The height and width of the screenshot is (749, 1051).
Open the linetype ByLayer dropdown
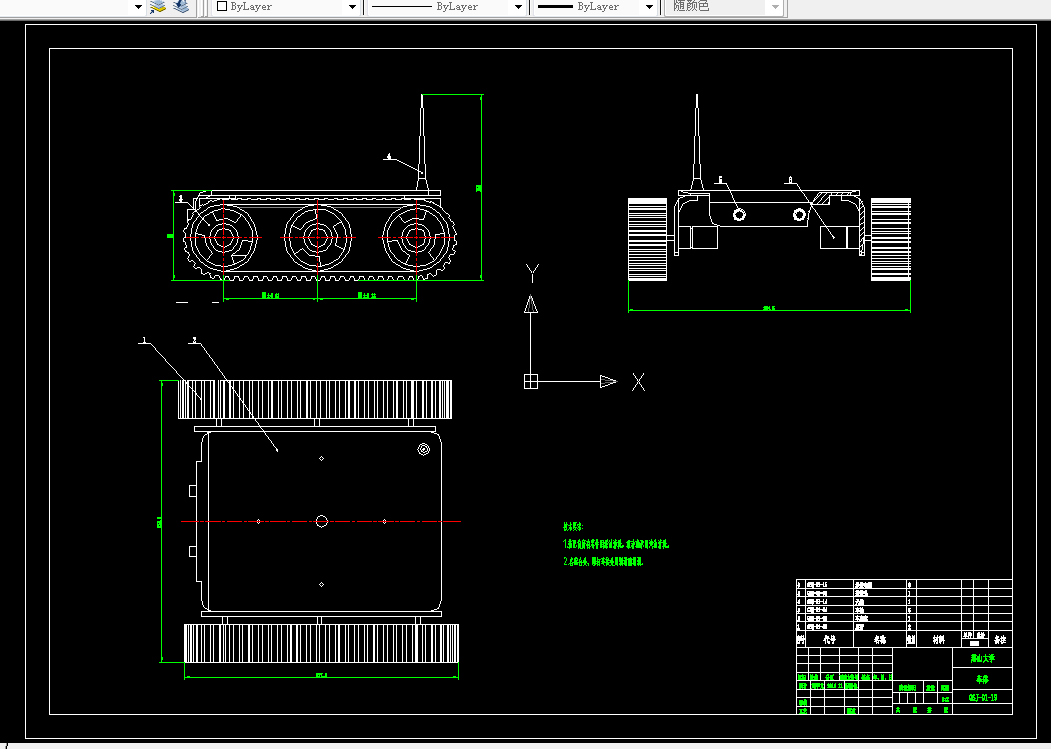517,7
